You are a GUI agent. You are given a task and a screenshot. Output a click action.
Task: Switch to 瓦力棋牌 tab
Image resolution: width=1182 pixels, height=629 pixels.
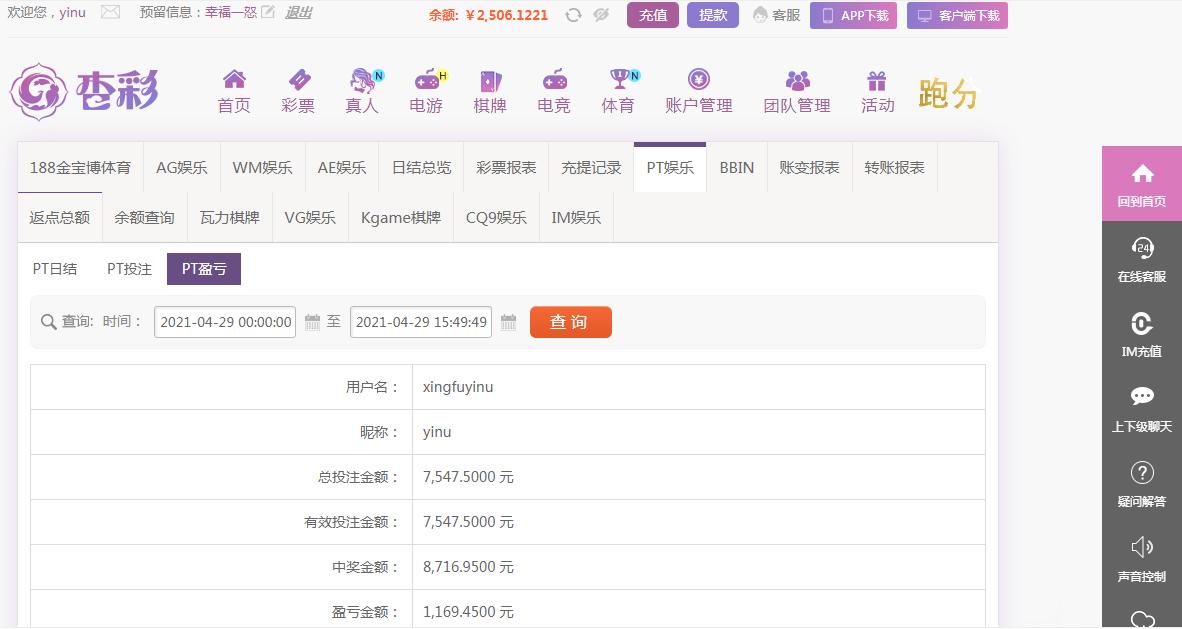230,217
